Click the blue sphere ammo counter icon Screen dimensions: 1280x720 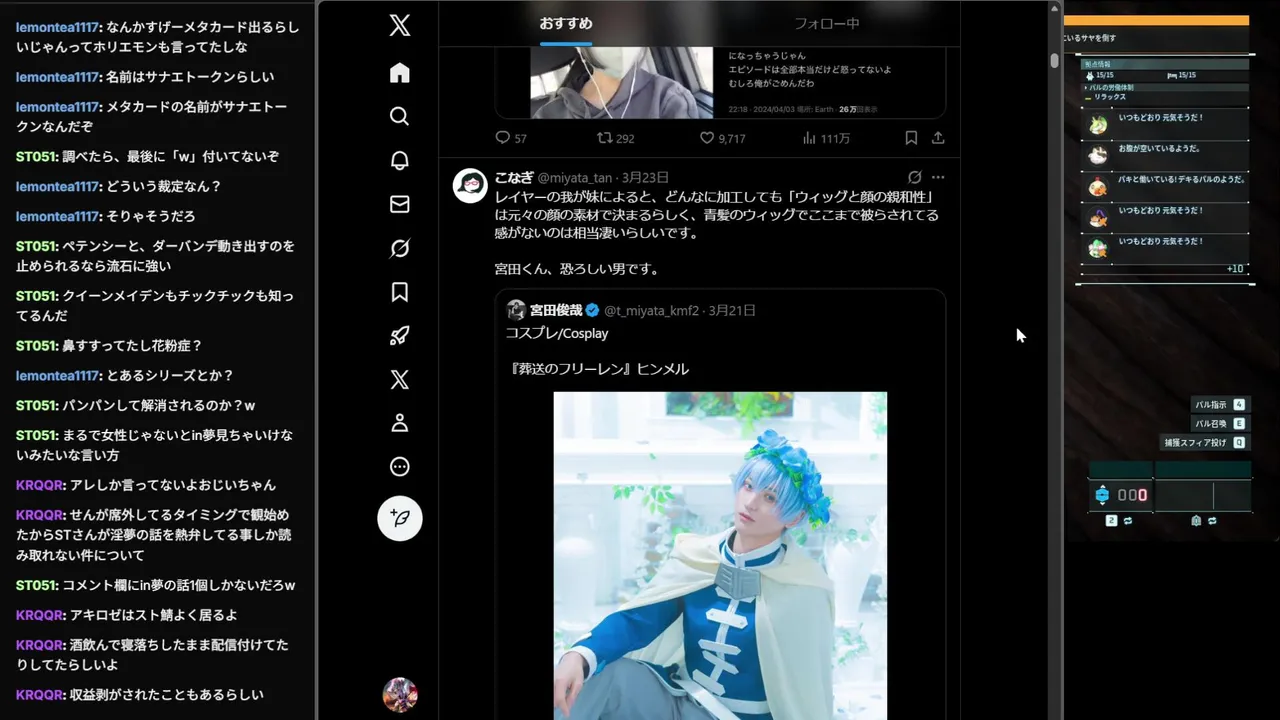click(x=1102, y=495)
